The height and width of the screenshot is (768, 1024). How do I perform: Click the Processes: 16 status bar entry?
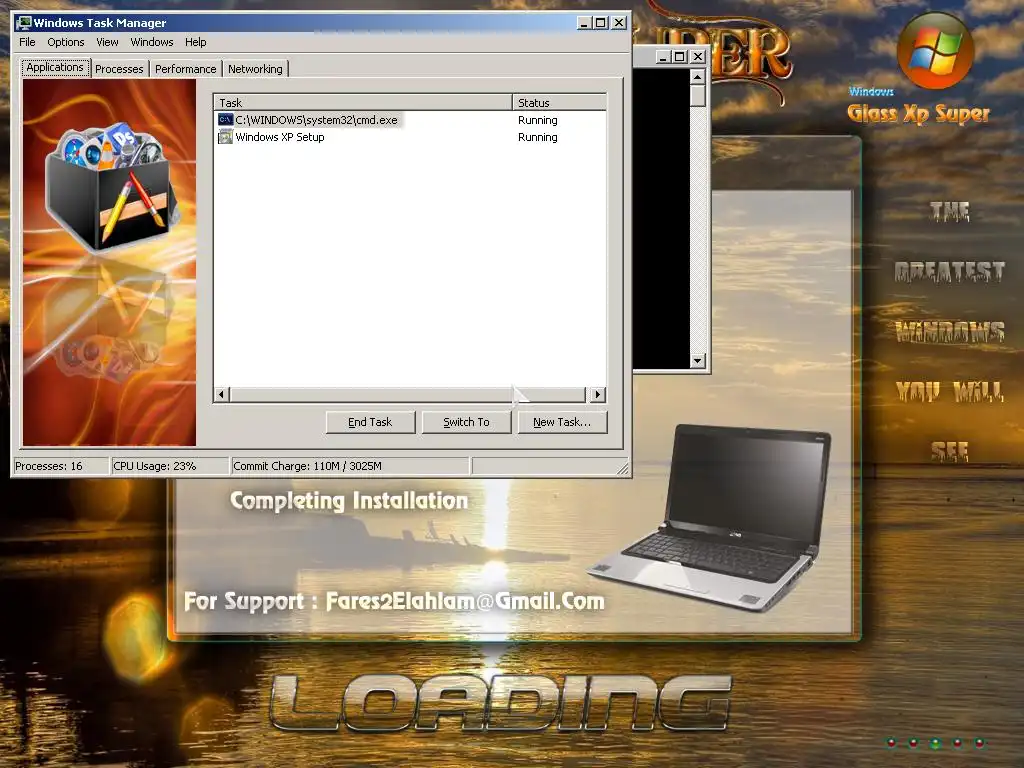point(61,466)
